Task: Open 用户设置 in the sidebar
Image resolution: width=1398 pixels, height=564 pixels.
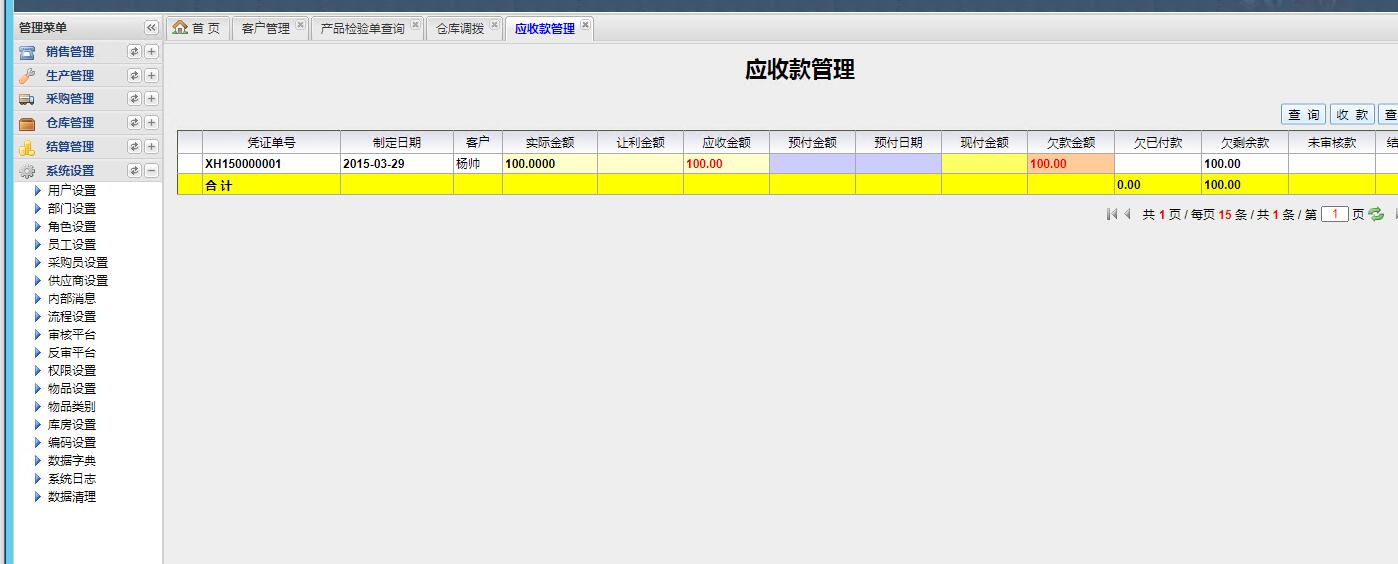Action: pyautogui.click(x=72, y=191)
